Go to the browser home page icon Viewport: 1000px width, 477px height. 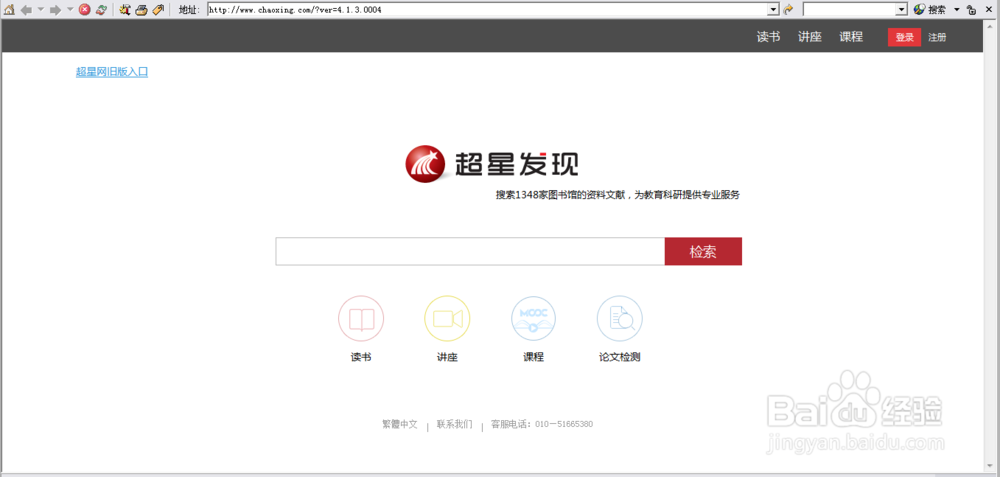[x=10, y=10]
